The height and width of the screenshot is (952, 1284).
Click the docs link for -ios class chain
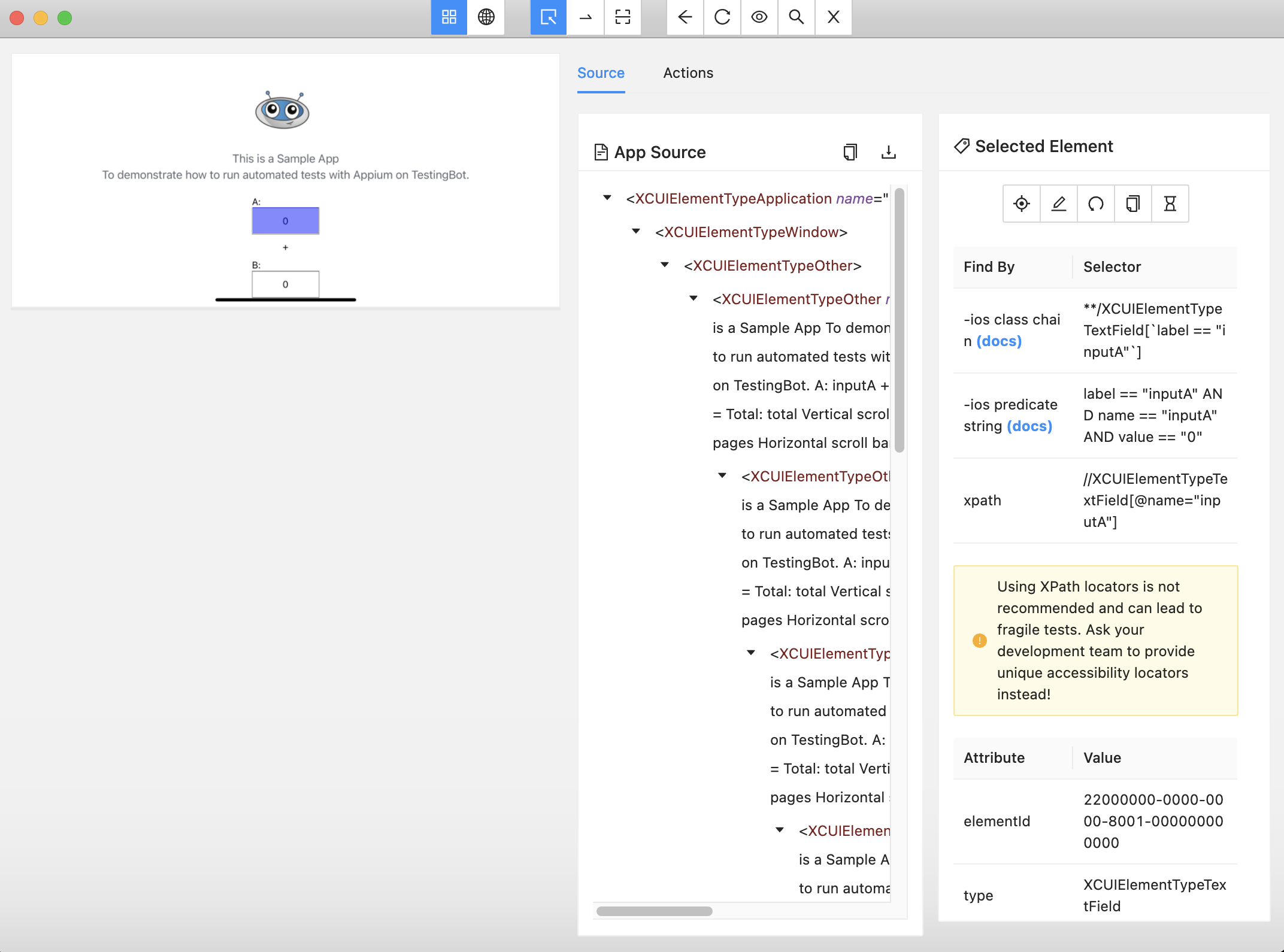999,340
